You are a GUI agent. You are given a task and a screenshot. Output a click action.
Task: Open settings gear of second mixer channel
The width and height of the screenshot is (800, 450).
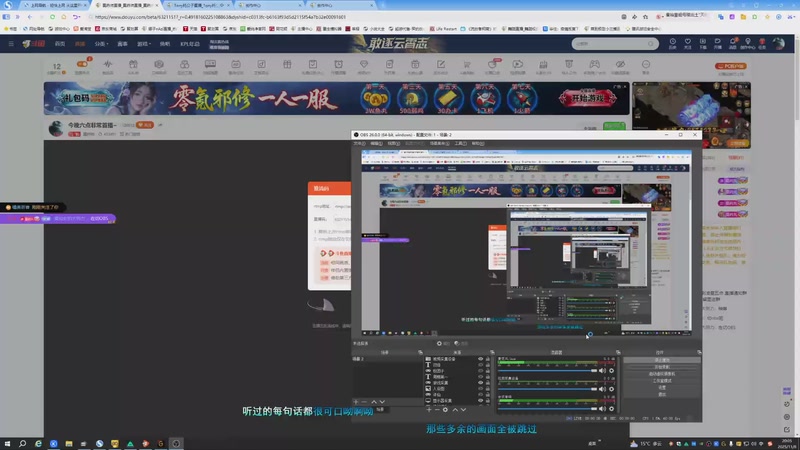point(611,389)
